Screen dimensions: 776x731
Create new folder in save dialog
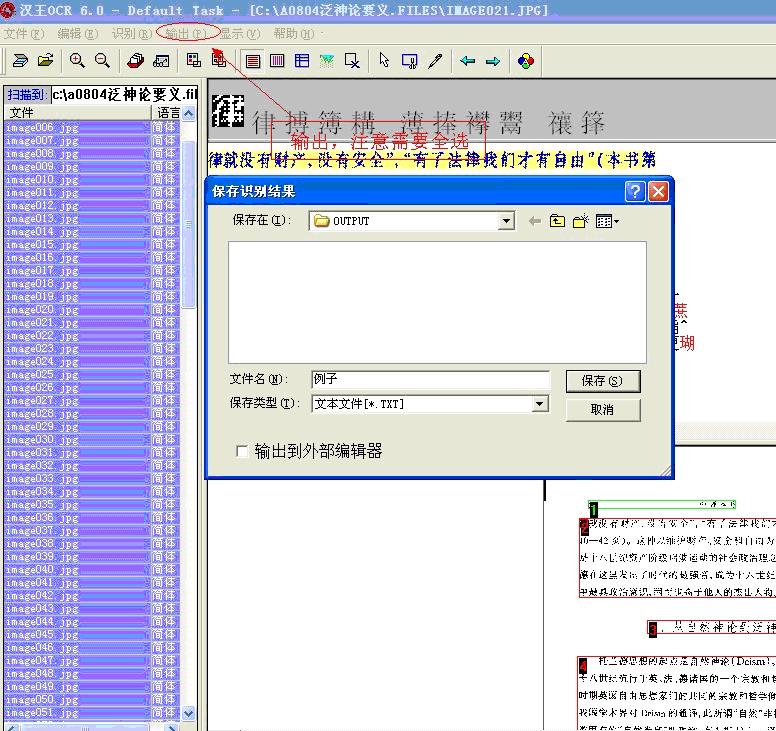(581, 221)
